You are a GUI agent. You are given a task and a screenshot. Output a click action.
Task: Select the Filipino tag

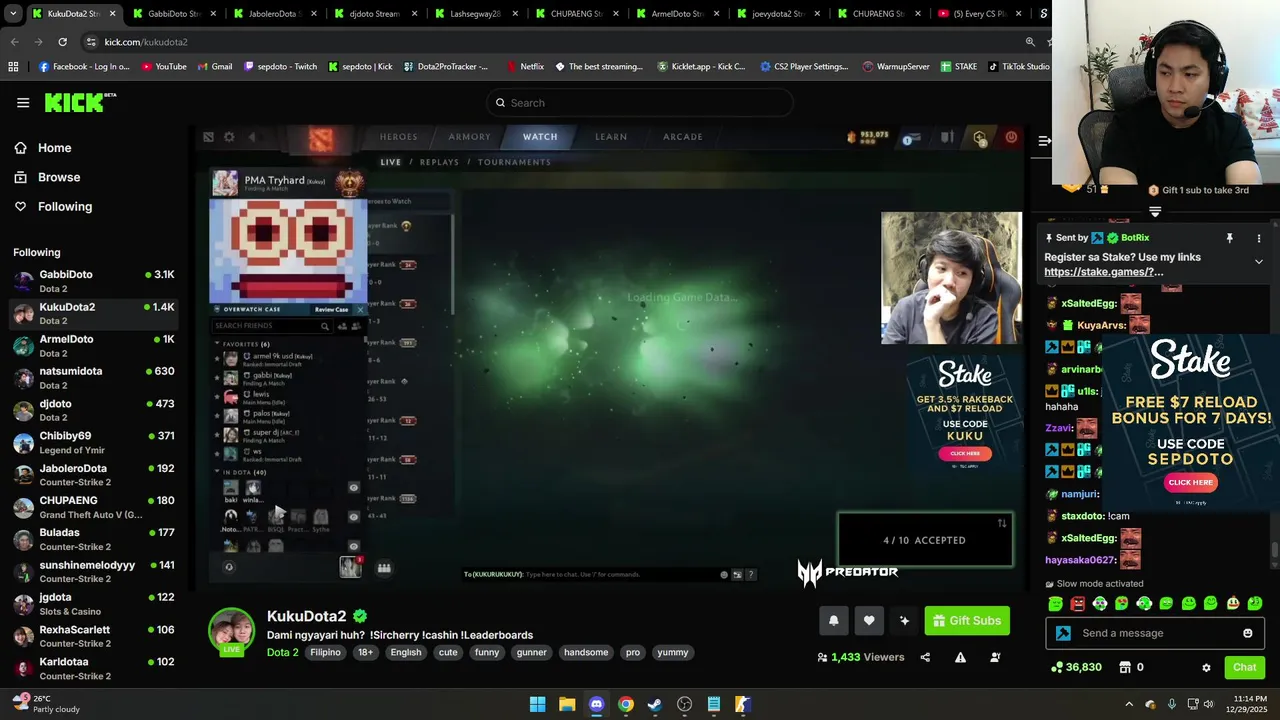325,652
